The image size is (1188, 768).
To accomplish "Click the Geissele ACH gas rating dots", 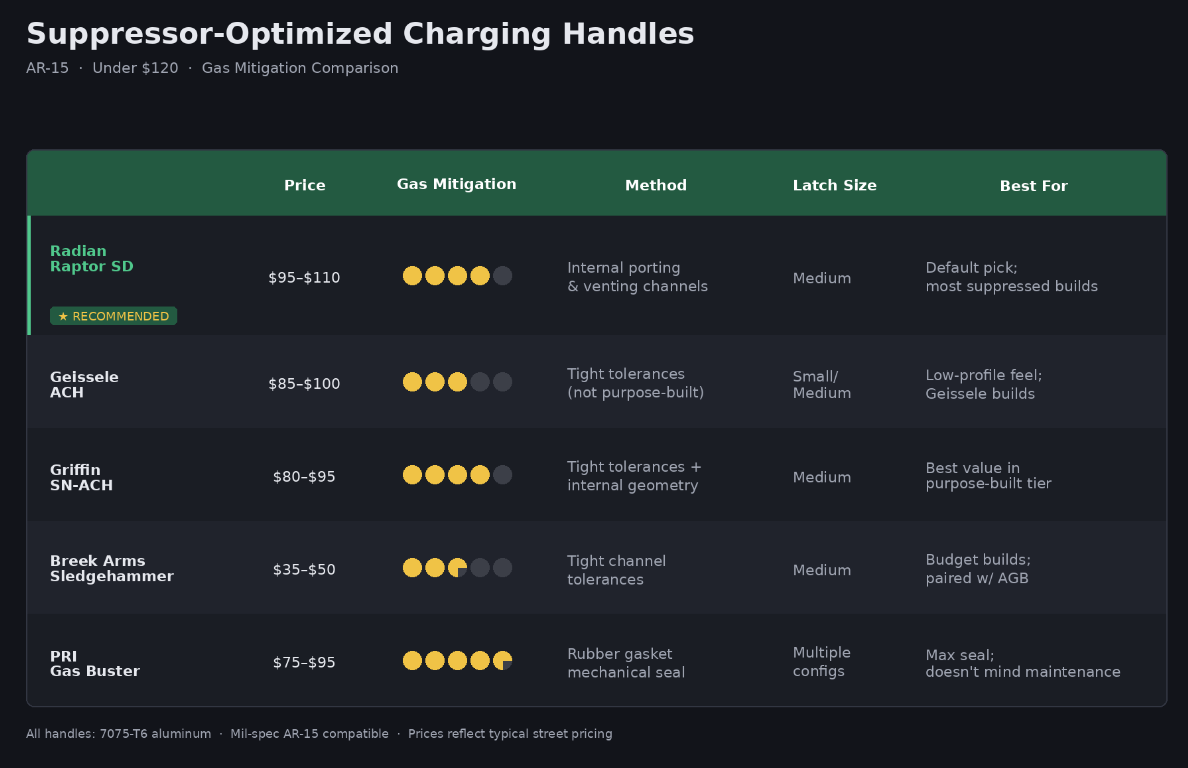I will 457,382.
